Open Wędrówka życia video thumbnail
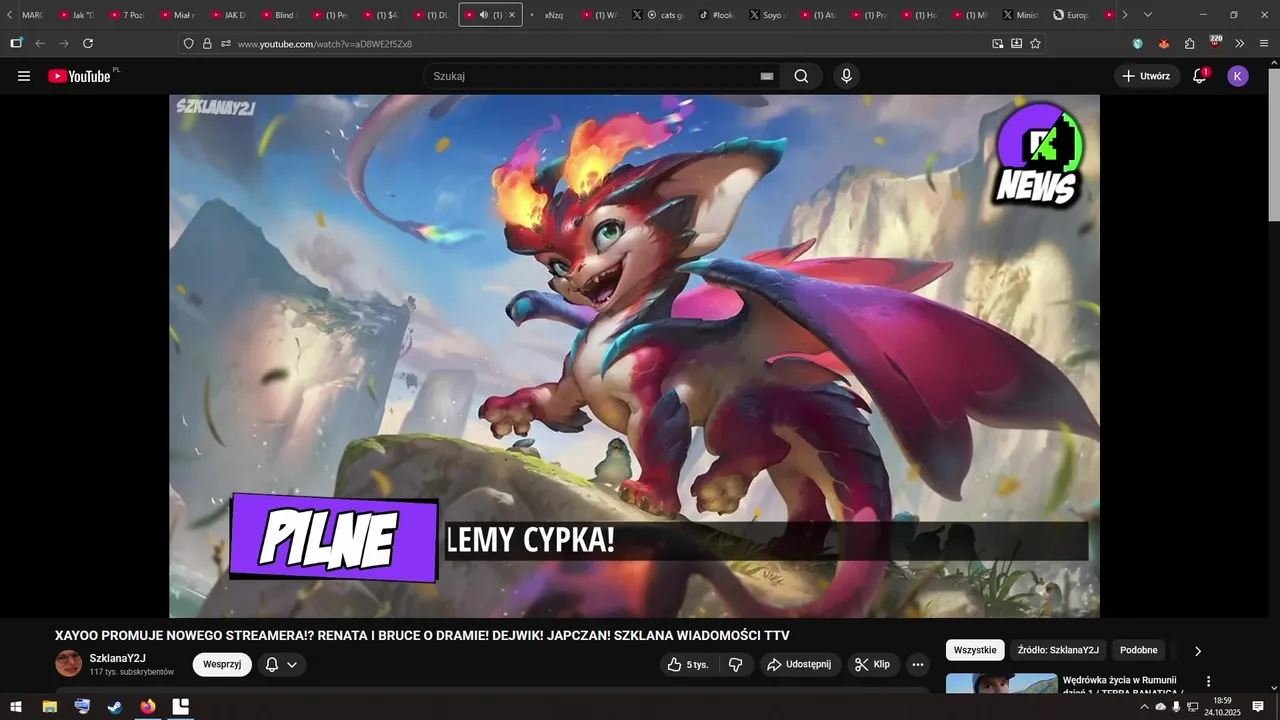 pyautogui.click(x=1001, y=684)
